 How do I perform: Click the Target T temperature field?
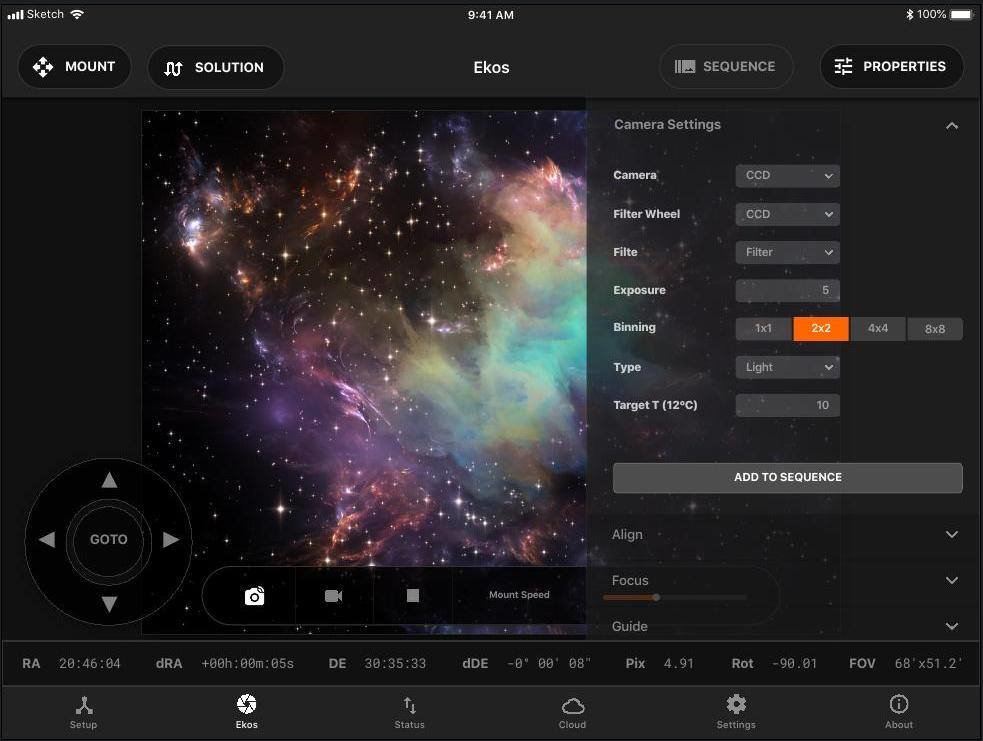(787, 406)
